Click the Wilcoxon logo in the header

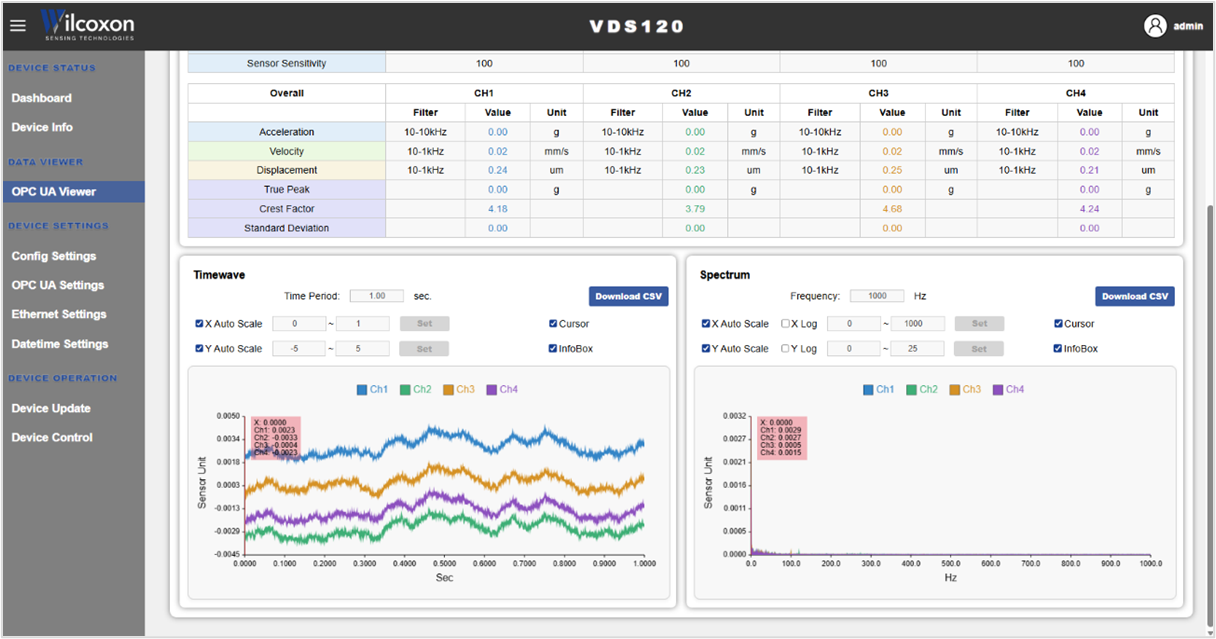pyautogui.click(x=88, y=26)
